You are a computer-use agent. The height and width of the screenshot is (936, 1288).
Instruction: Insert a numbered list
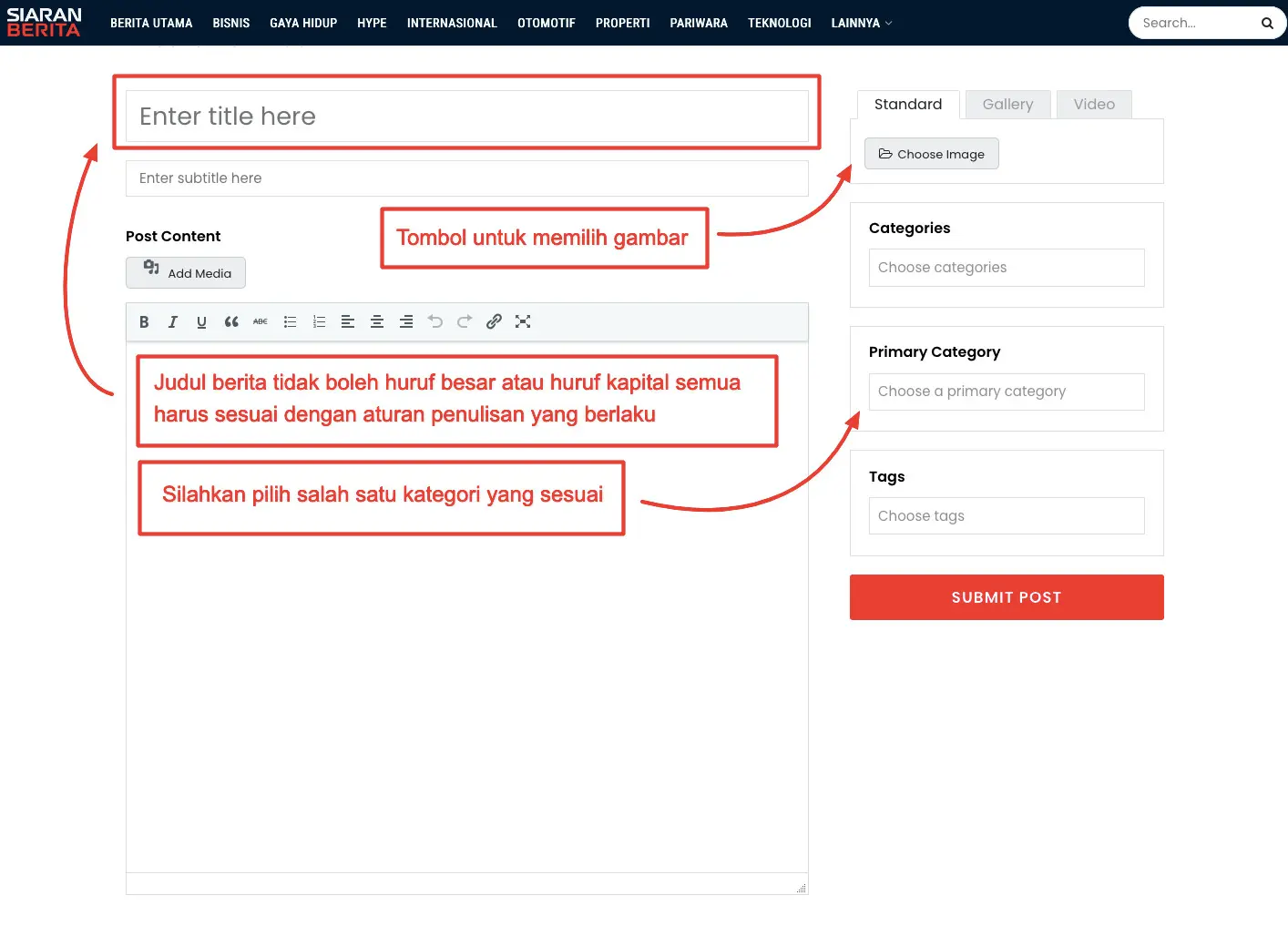click(x=319, y=321)
